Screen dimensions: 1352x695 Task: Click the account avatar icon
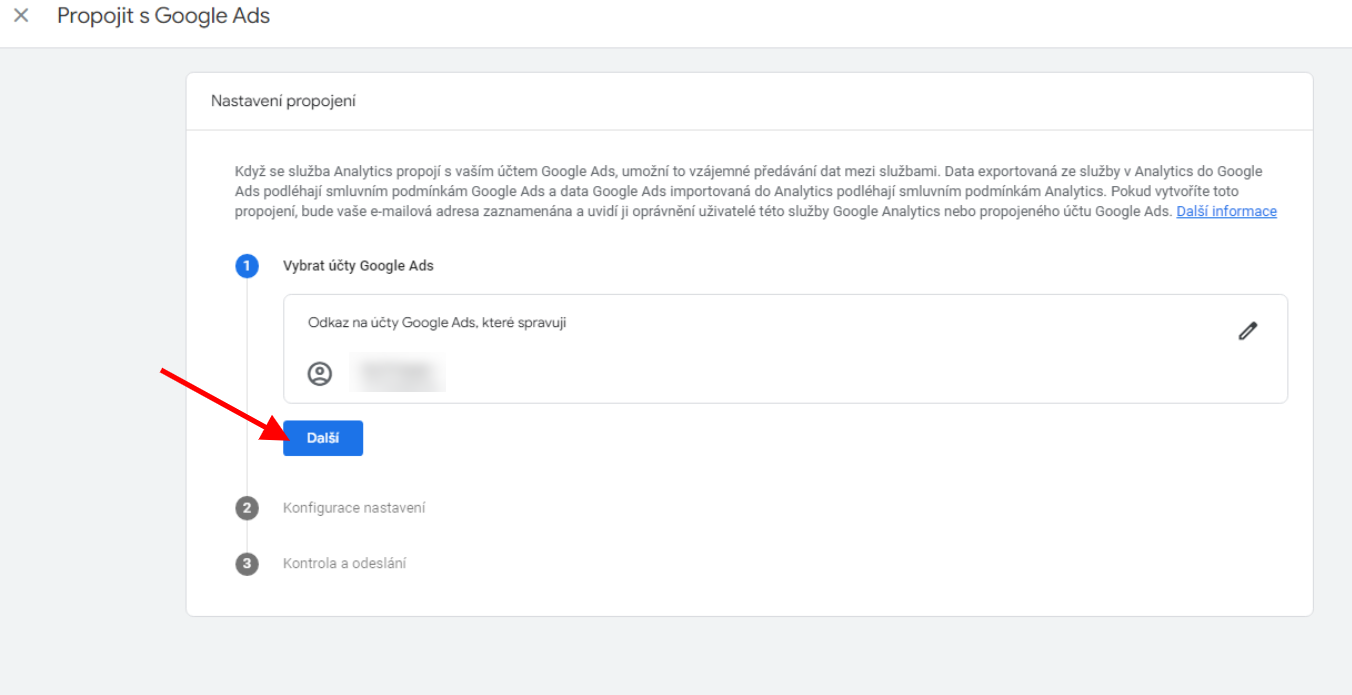tap(319, 374)
